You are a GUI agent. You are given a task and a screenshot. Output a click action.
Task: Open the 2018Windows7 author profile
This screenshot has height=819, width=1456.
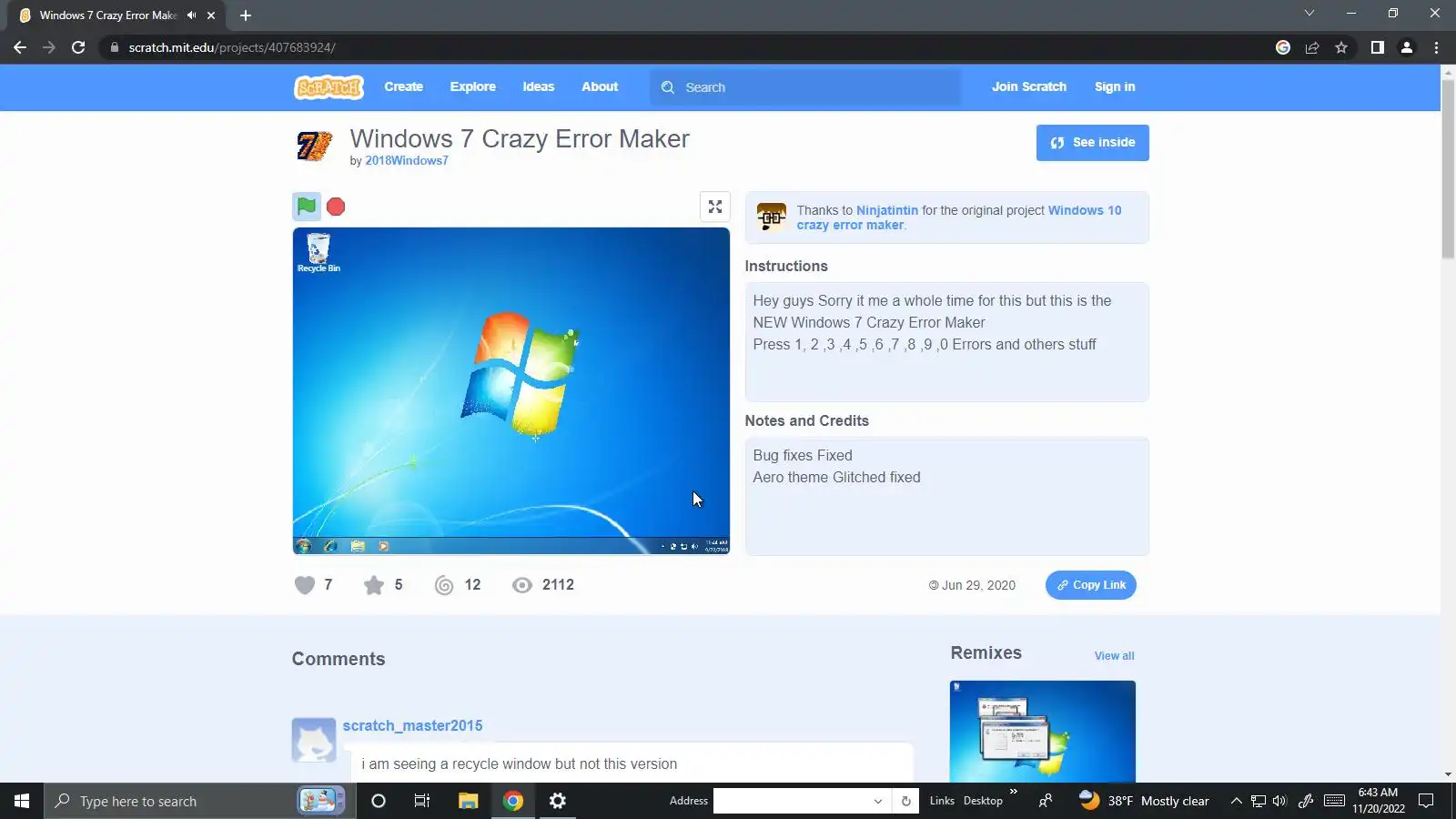407,161
